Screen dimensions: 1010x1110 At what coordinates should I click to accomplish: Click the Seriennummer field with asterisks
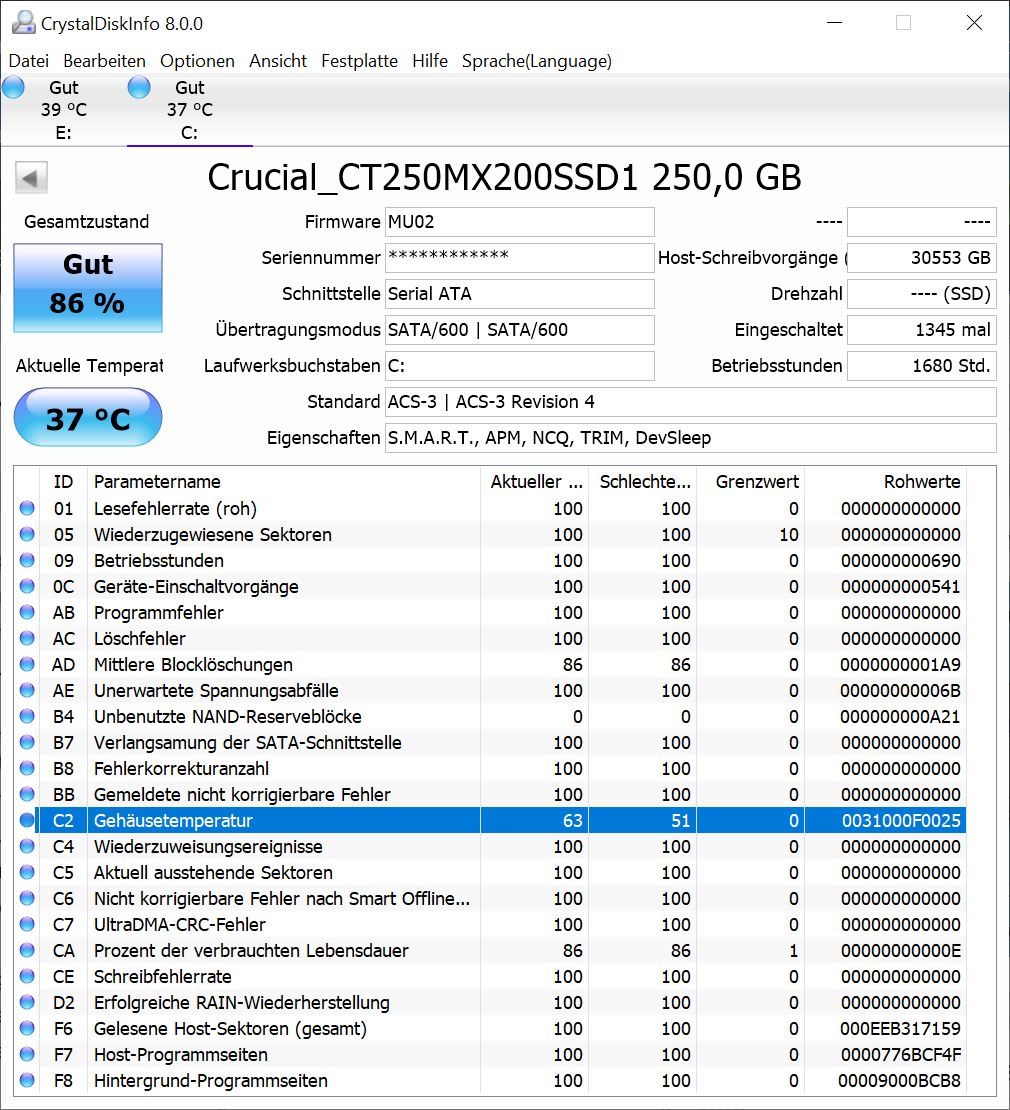pos(520,258)
